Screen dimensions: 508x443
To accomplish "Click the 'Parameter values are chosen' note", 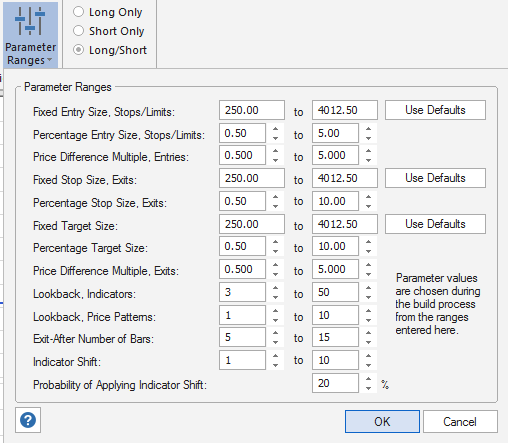I will (438, 304).
